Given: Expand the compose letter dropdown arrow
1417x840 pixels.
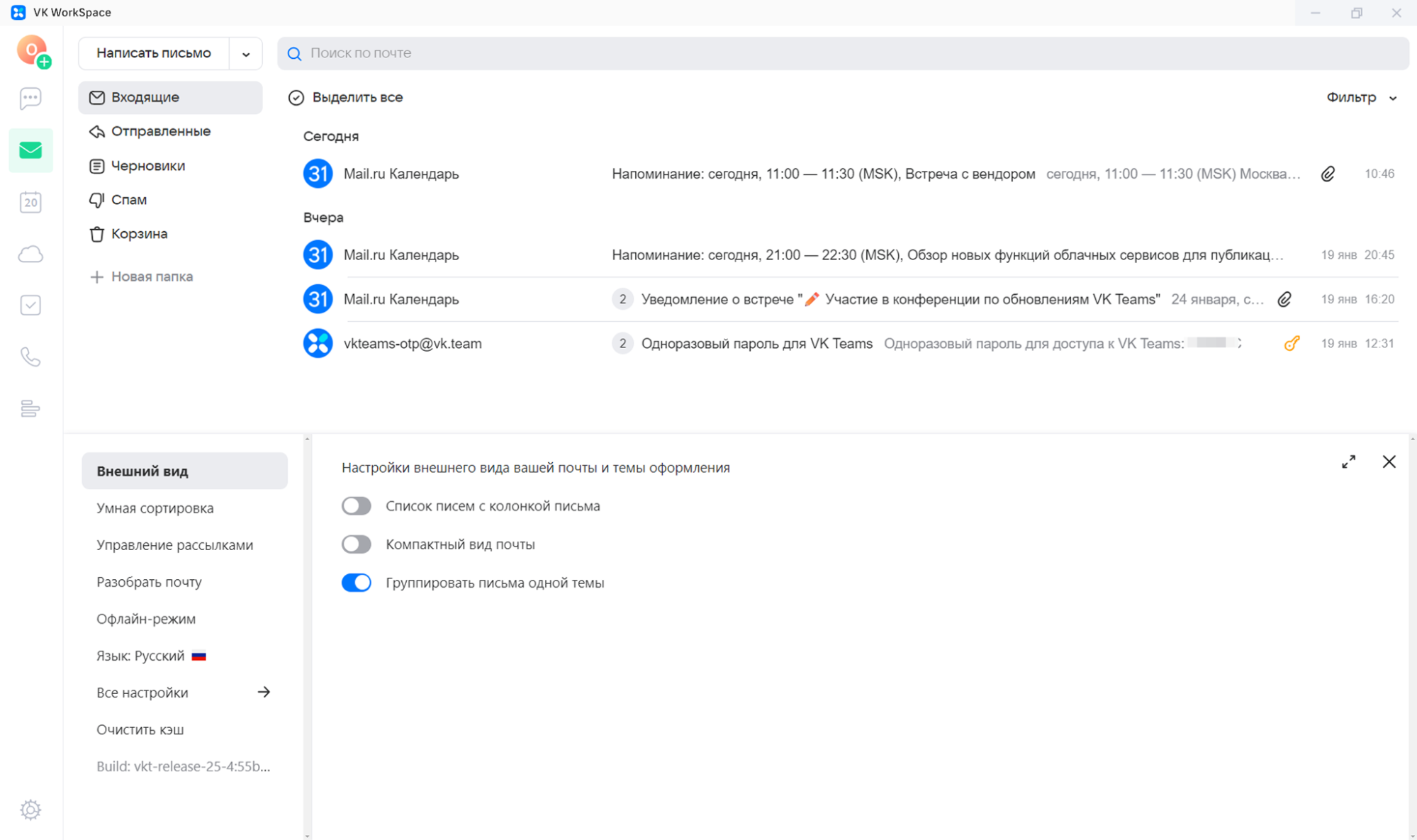Looking at the screenshot, I should tap(246, 54).
